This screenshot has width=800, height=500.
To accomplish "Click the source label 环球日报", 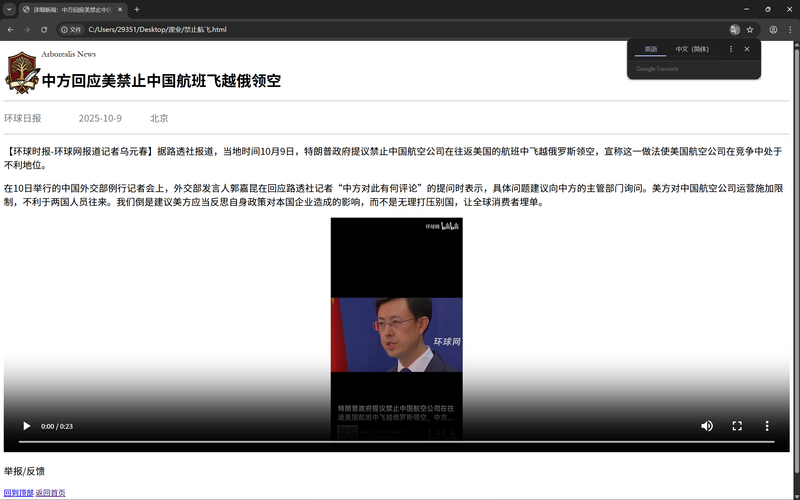I will point(22,118).
